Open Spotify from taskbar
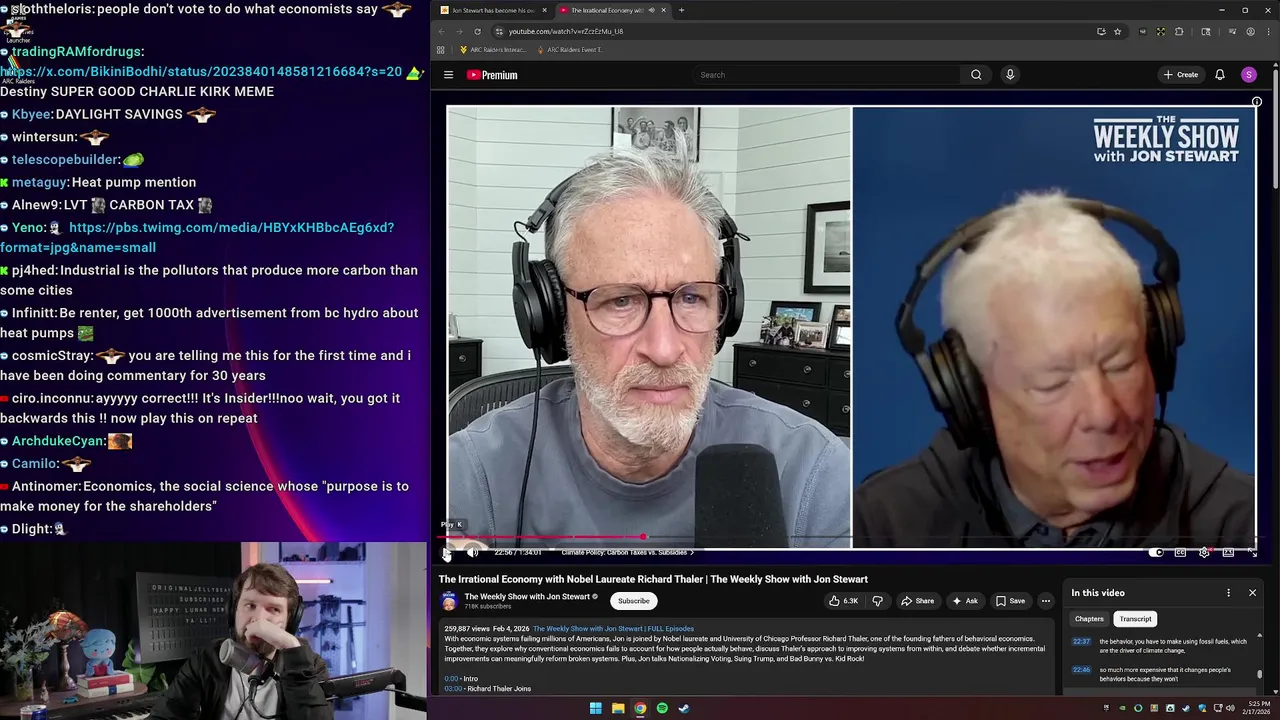Screen dimensions: 1280x720 click(x=662, y=708)
